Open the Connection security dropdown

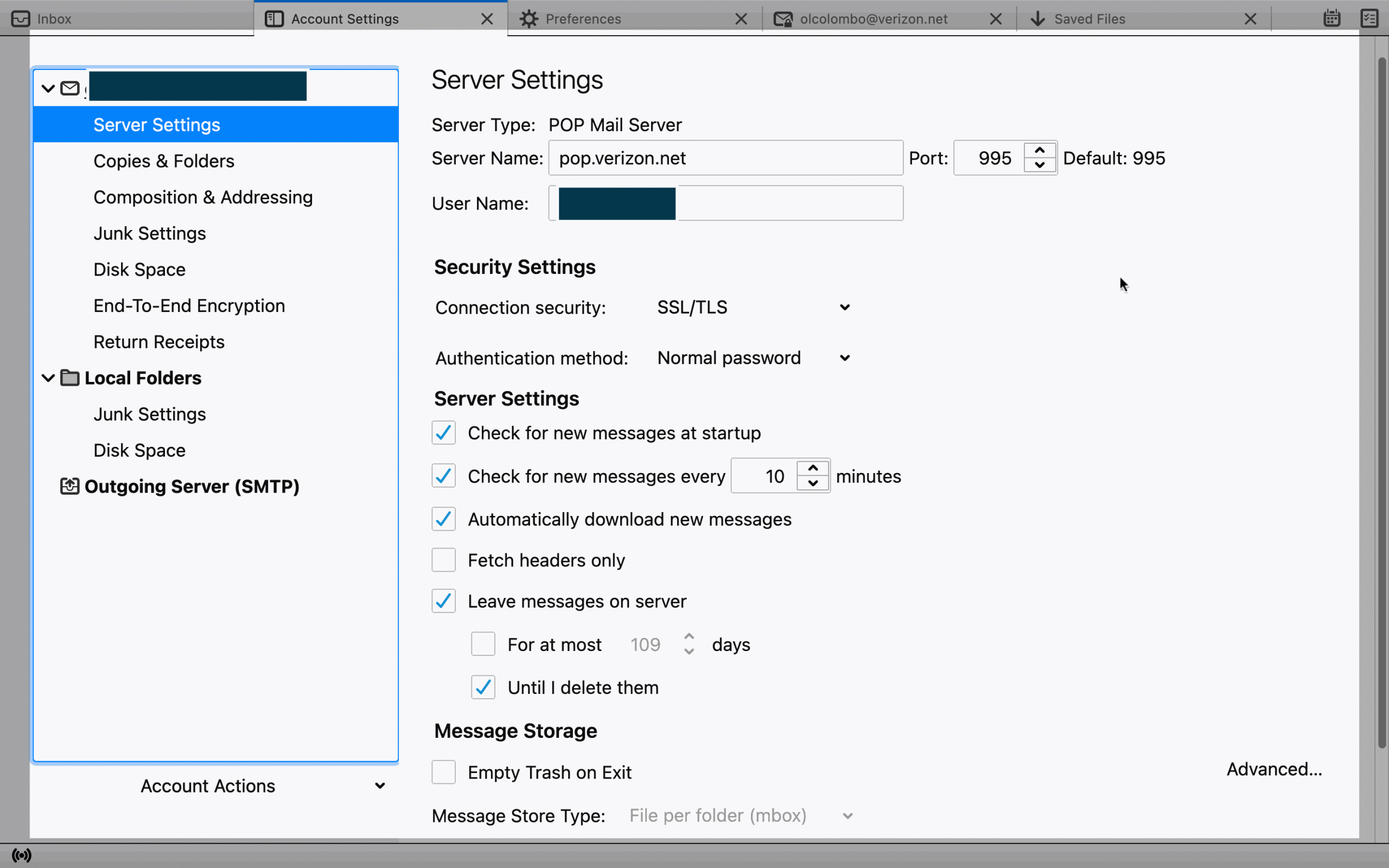coord(753,308)
